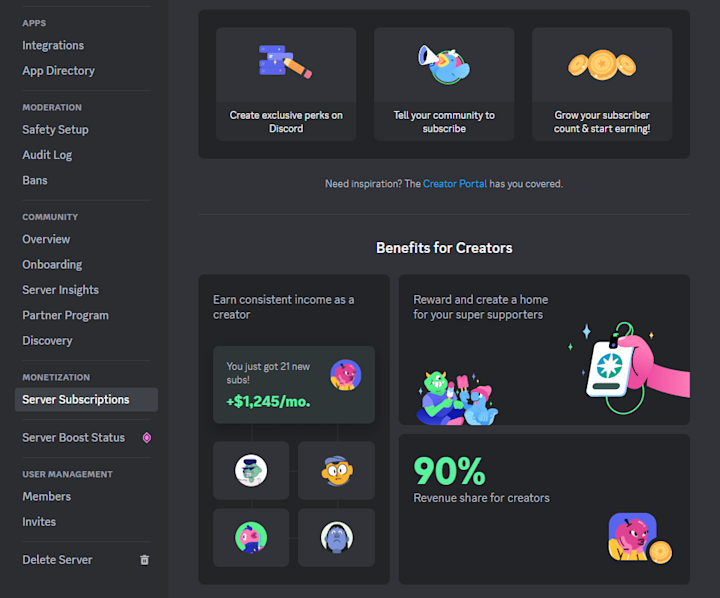The image size is (720, 598).
Task: Click 'Tell your community to subscribe' card text
Action: (444, 122)
